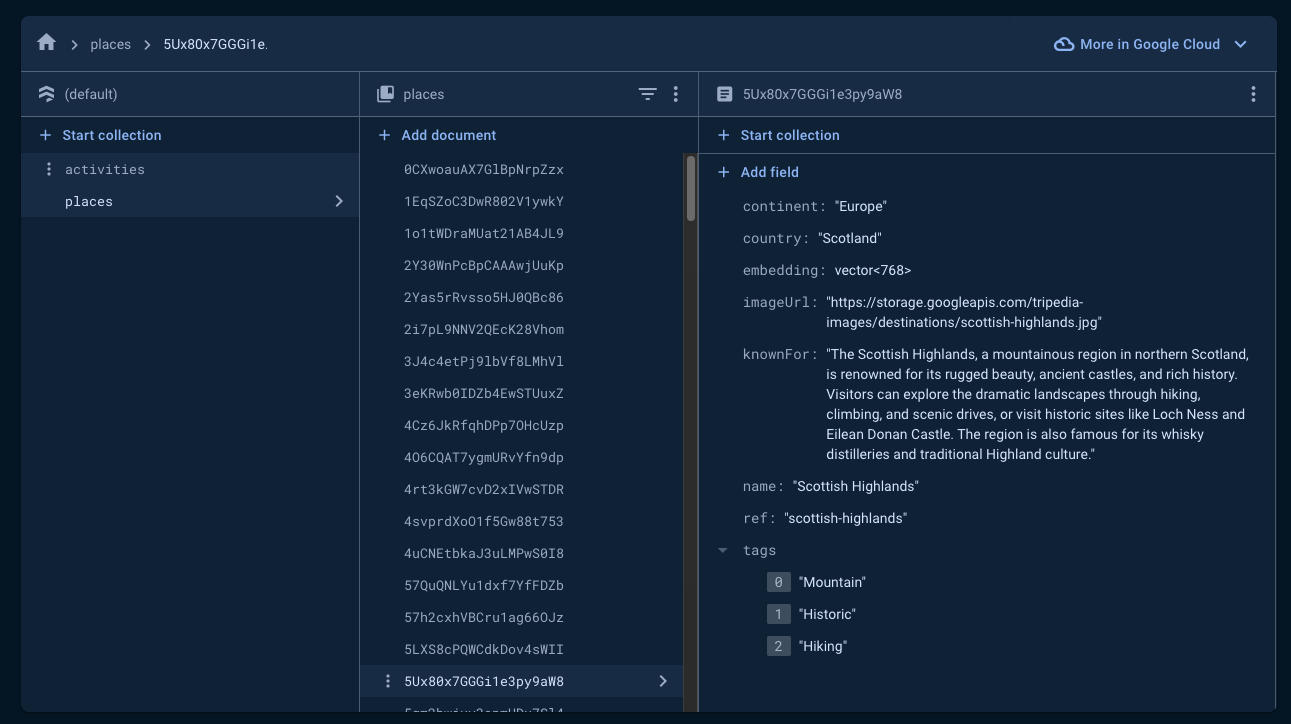Open places collection three-dot menu
The width and height of the screenshot is (1291, 724).
[x=676, y=94]
